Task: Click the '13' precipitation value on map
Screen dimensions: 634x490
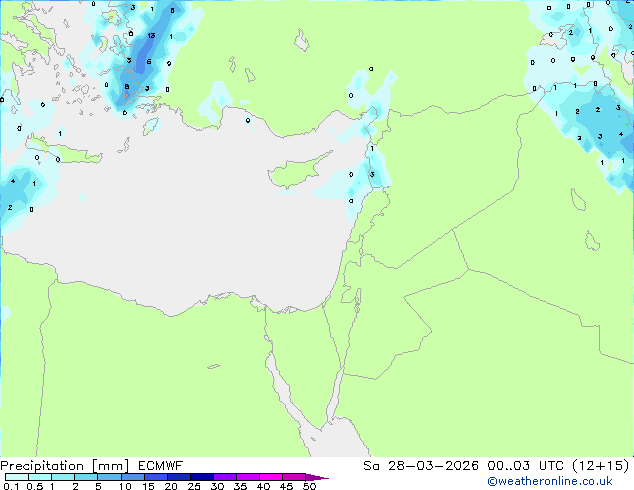Action: pyautogui.click(x=151, y=36)
